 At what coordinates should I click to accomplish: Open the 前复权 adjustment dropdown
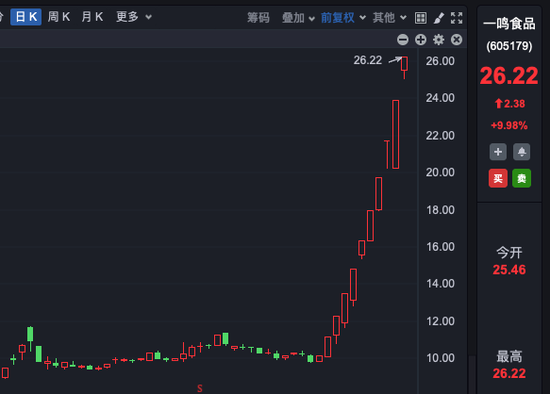343,18
